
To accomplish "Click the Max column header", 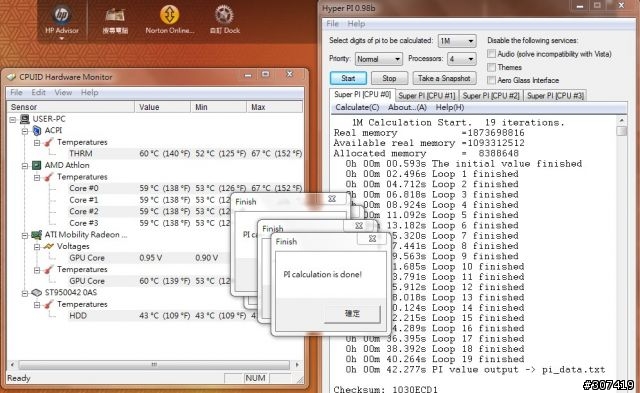I will point(275,107).
